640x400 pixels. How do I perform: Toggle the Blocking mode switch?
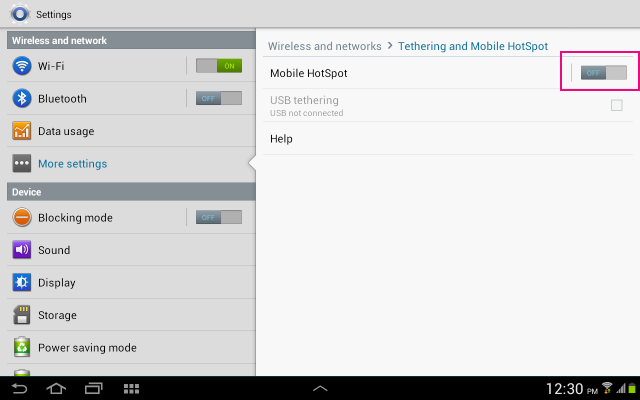click(x=219, y=218)
